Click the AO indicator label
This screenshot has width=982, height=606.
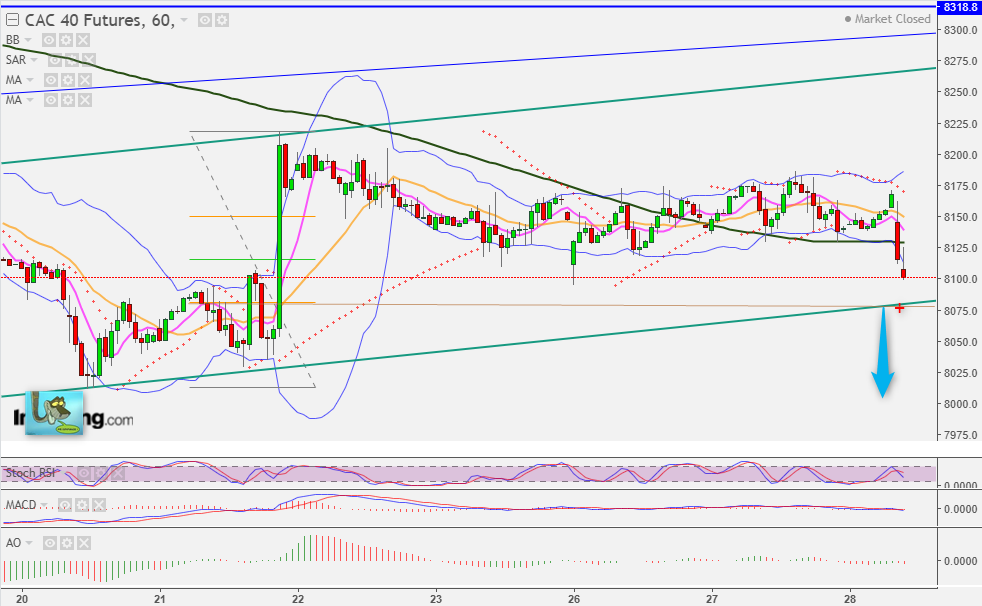click(x=13, y=543)
